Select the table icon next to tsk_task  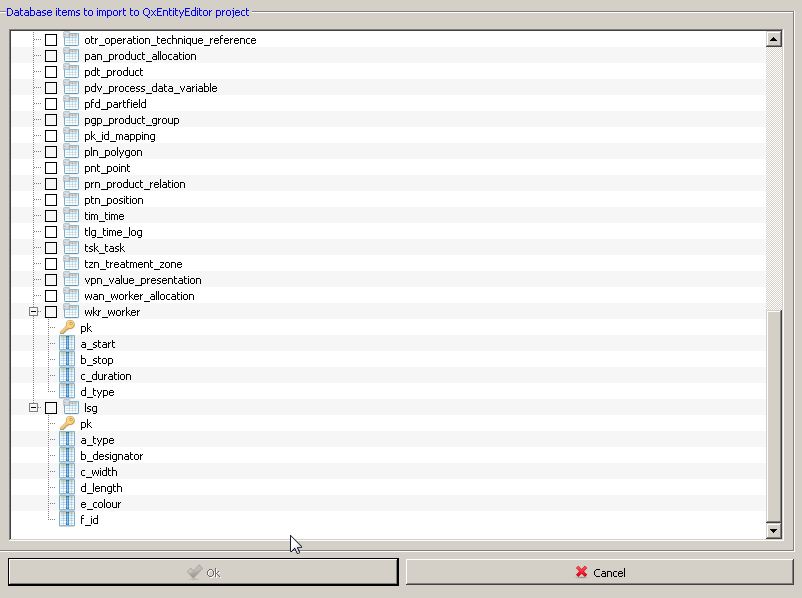(x=69, y=248)
